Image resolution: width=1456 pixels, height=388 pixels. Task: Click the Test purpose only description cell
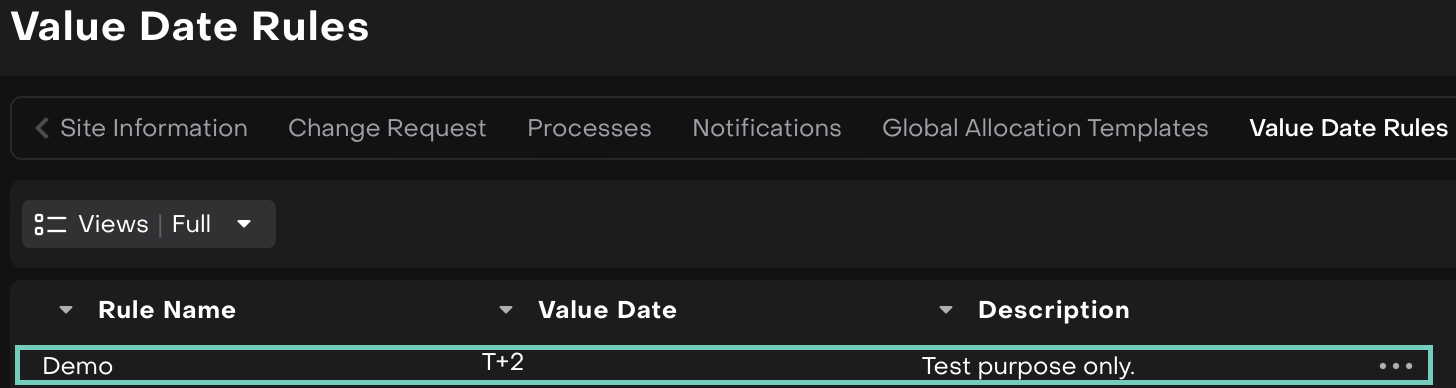coord(1028,367)
